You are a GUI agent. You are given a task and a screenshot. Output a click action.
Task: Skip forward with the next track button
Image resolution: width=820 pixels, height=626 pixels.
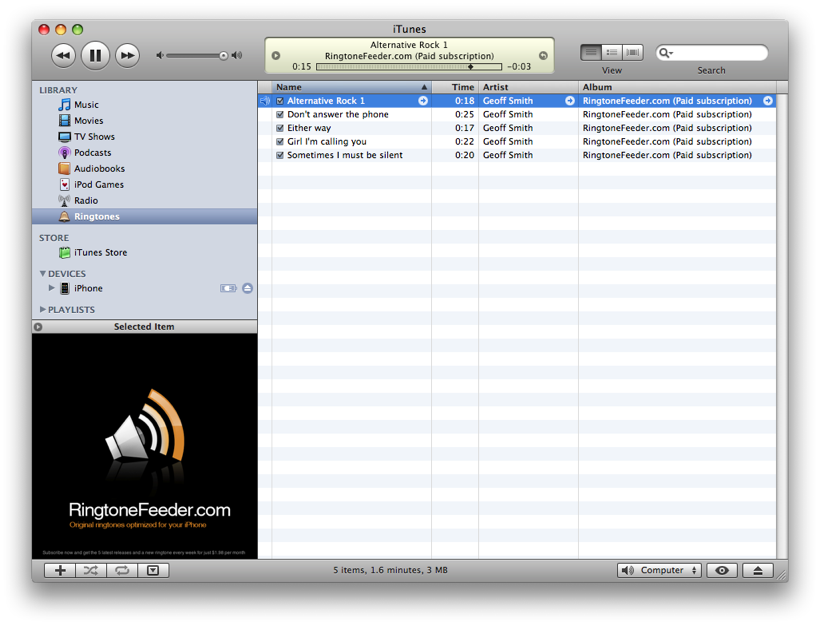[127, 55]
